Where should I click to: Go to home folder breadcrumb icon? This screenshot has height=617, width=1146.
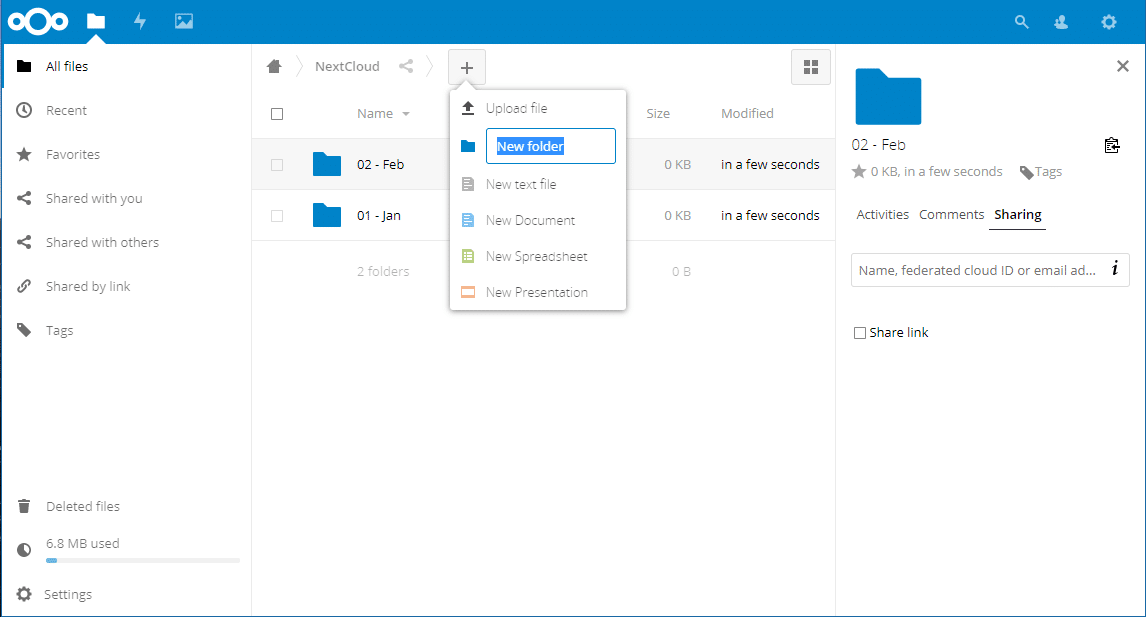274,67
